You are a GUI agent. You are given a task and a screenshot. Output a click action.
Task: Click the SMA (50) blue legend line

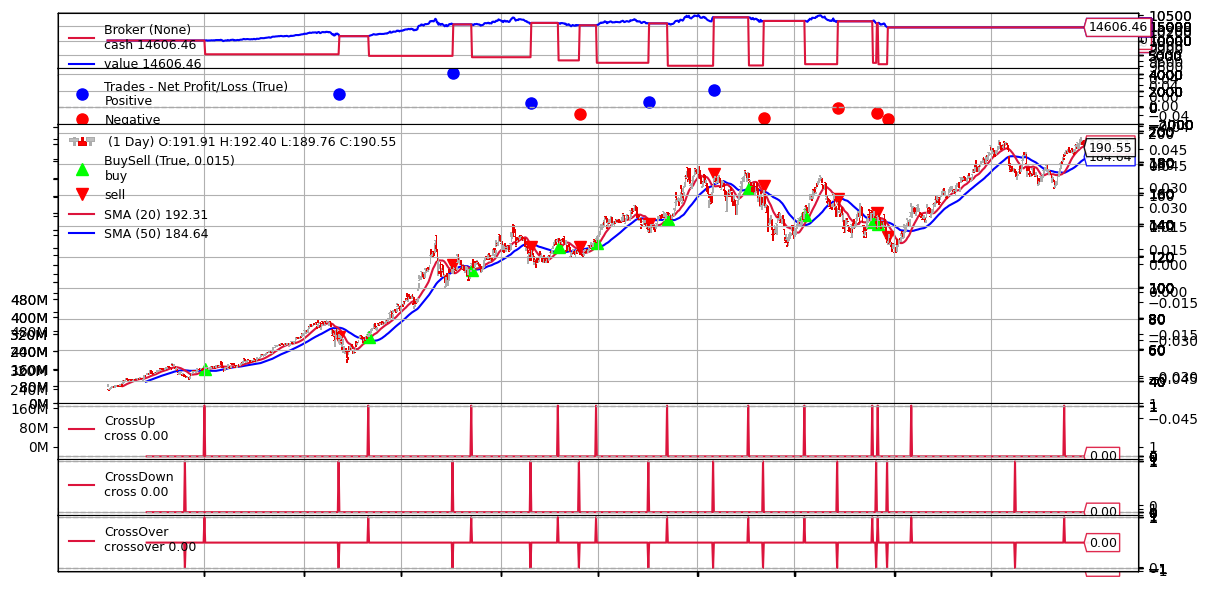pyautogui.click(x=82, y=233)
